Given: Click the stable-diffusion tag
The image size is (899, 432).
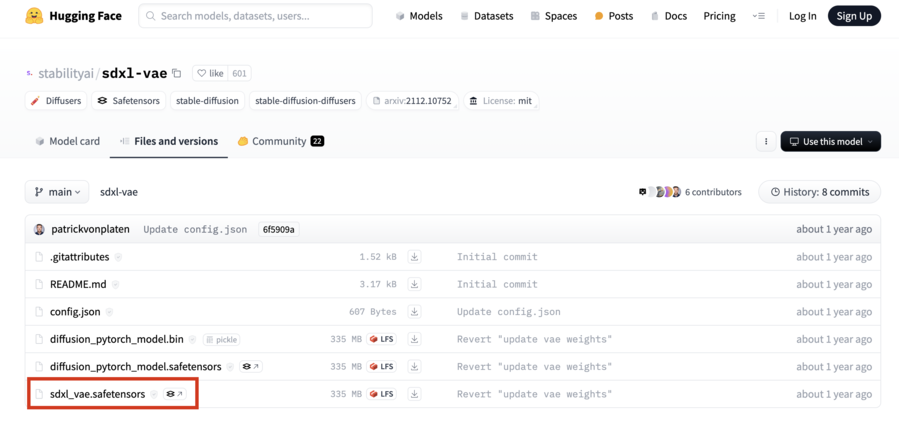Looking at the screenshot, I should [208, 101].
